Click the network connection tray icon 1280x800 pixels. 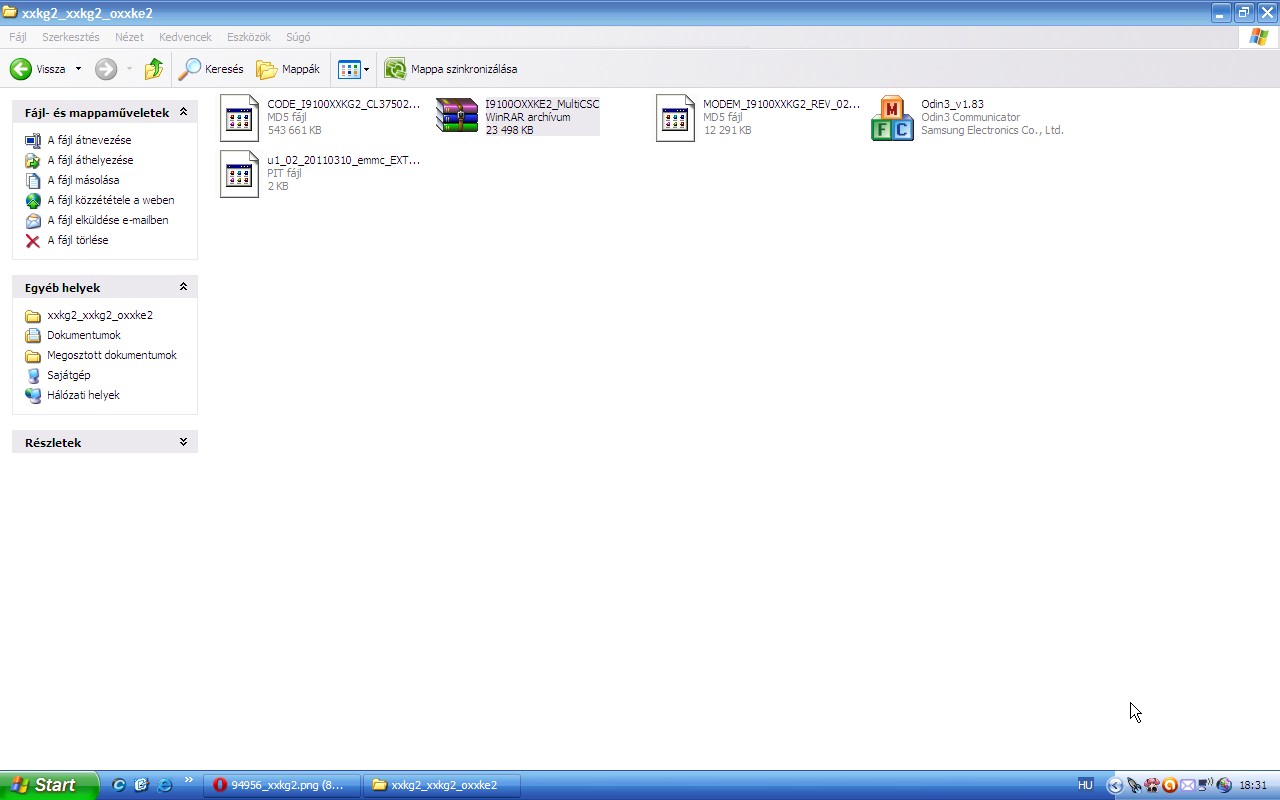(x=1205, y=785)
